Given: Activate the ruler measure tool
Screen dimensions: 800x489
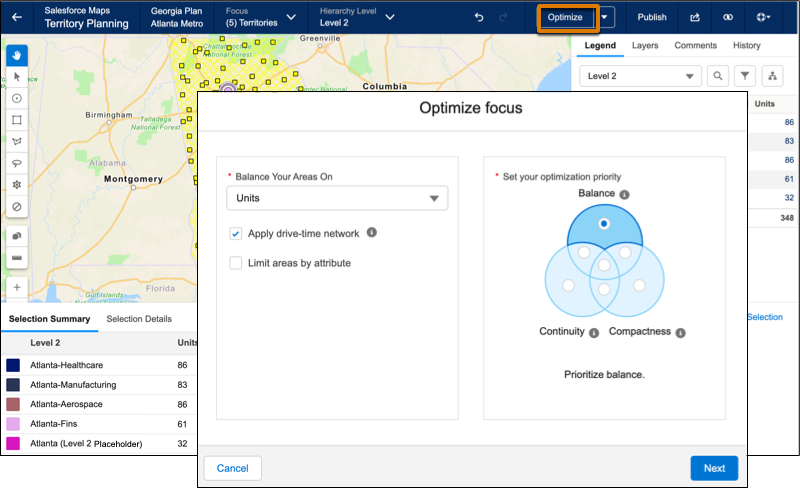Looking at the screenshot, I should tap(17, 258).
